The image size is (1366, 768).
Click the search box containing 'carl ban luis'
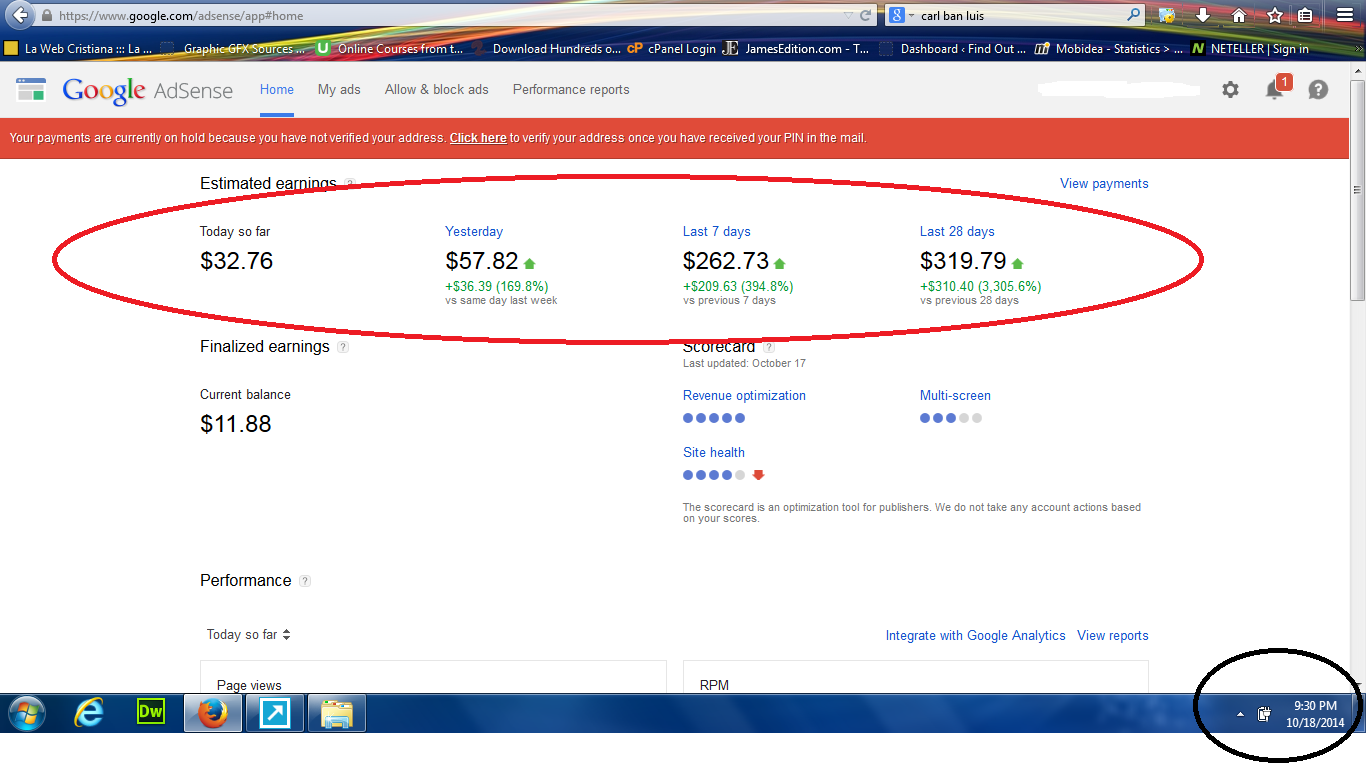click(x=1020, y=15)
